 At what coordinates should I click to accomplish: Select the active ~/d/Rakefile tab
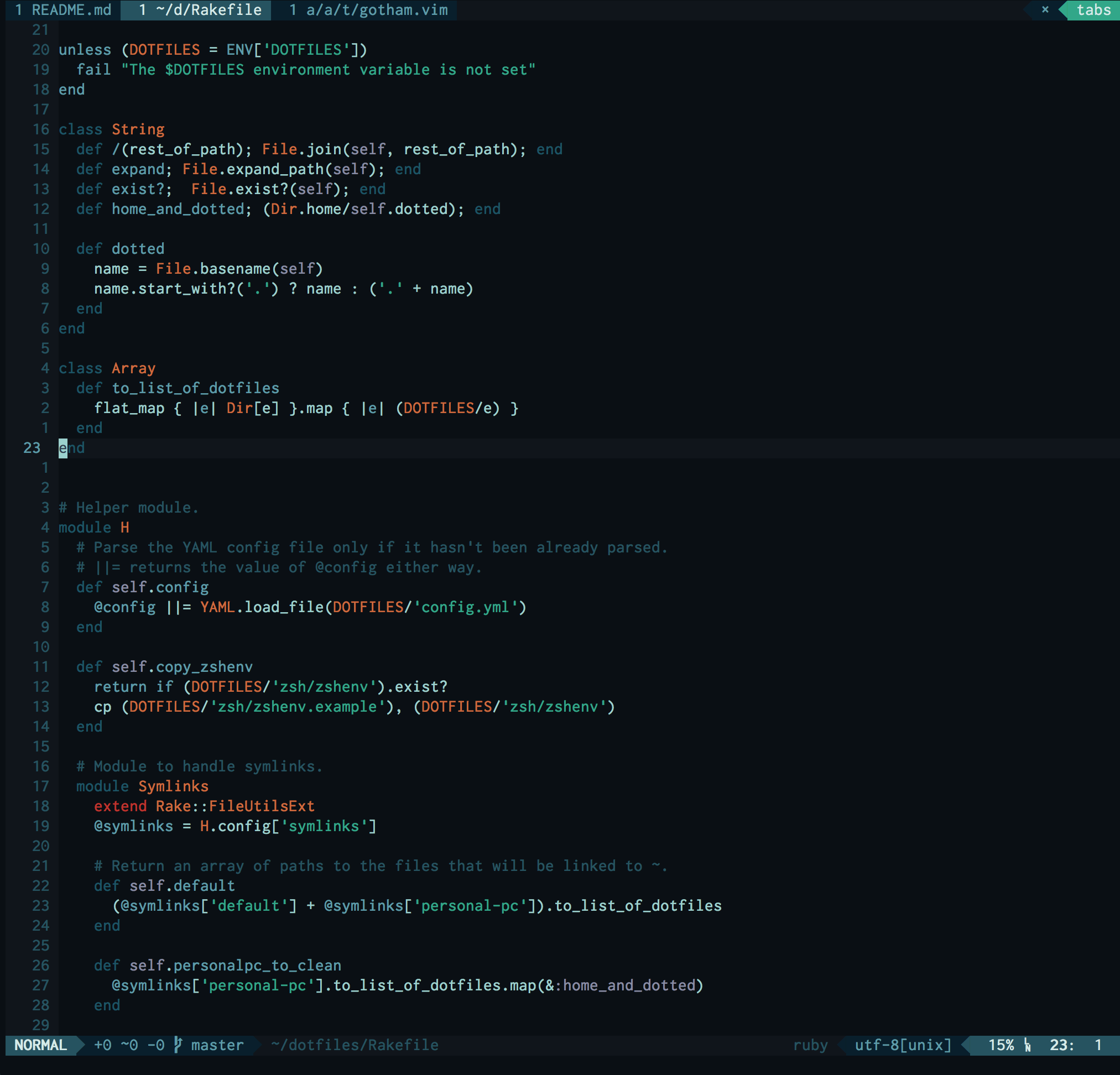click(x=196, y=10)
